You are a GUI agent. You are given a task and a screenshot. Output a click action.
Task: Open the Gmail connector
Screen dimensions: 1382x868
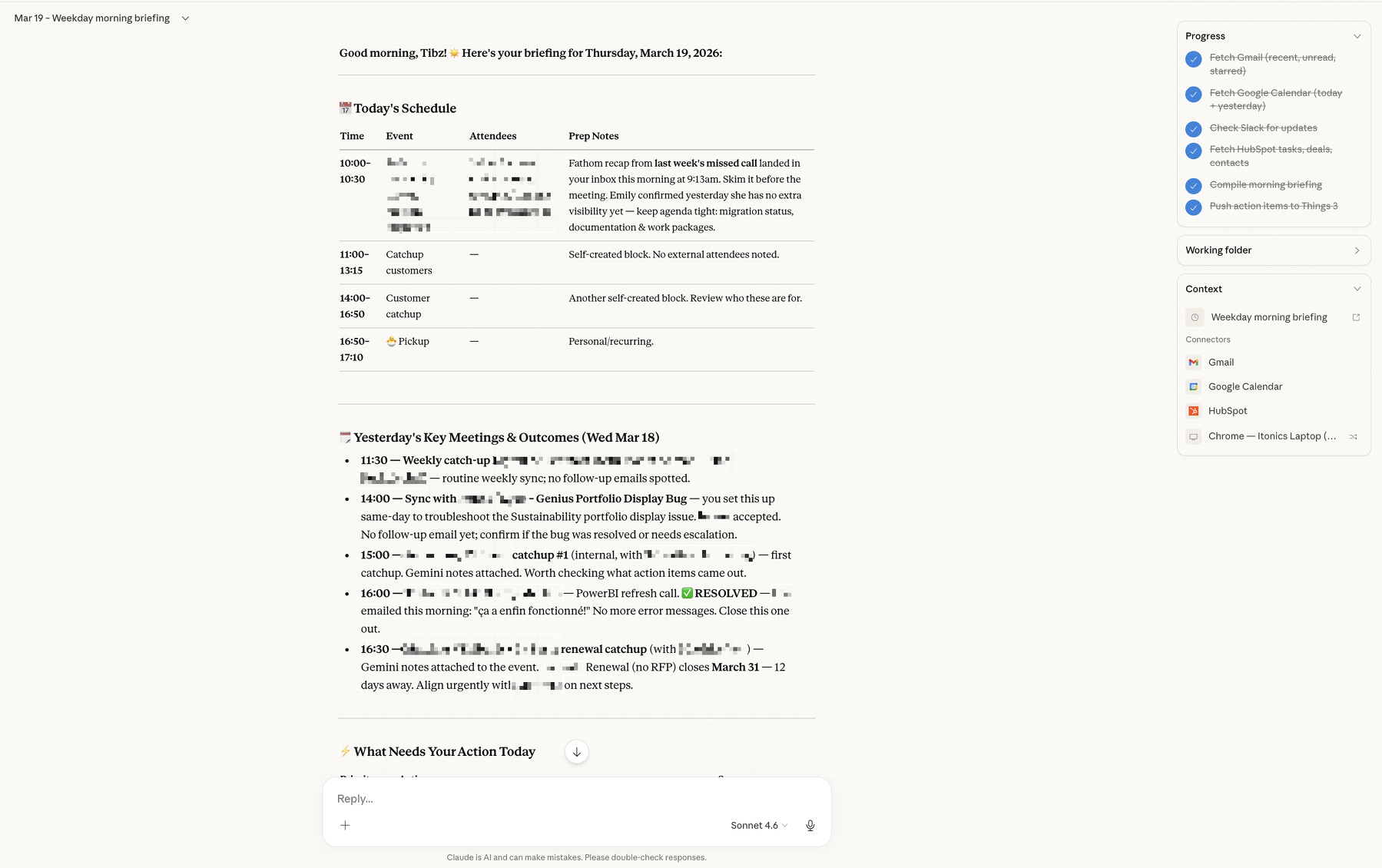pos(1219,362)
